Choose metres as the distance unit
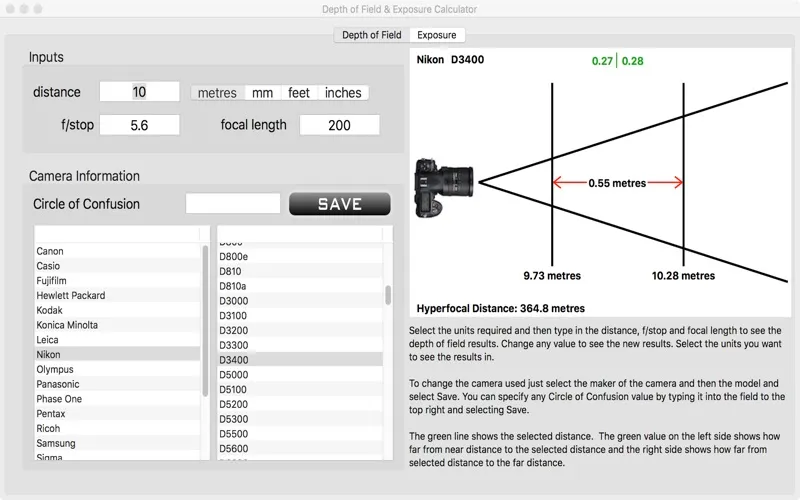The width and height of the screenshot is (800, 500). click(217, 93)
